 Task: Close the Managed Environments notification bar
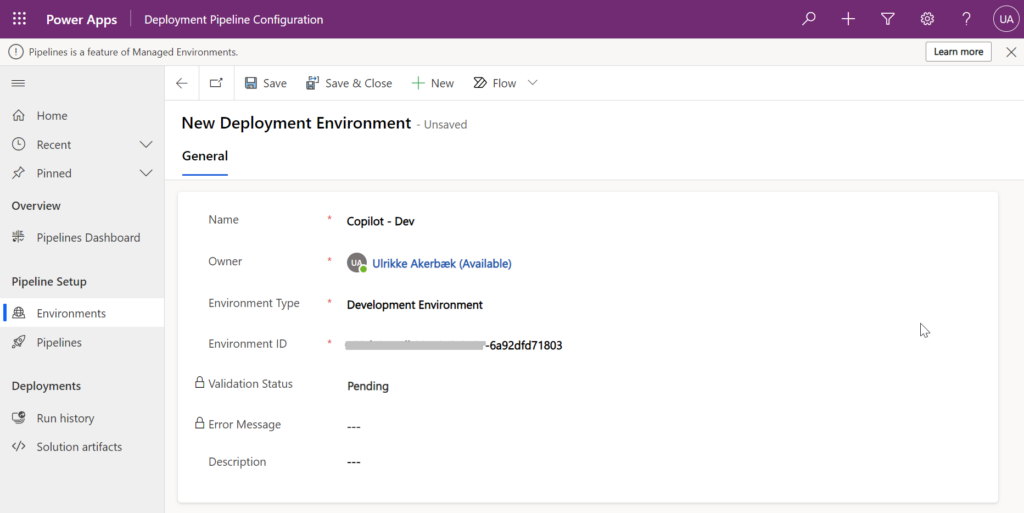click(1011, 52)
